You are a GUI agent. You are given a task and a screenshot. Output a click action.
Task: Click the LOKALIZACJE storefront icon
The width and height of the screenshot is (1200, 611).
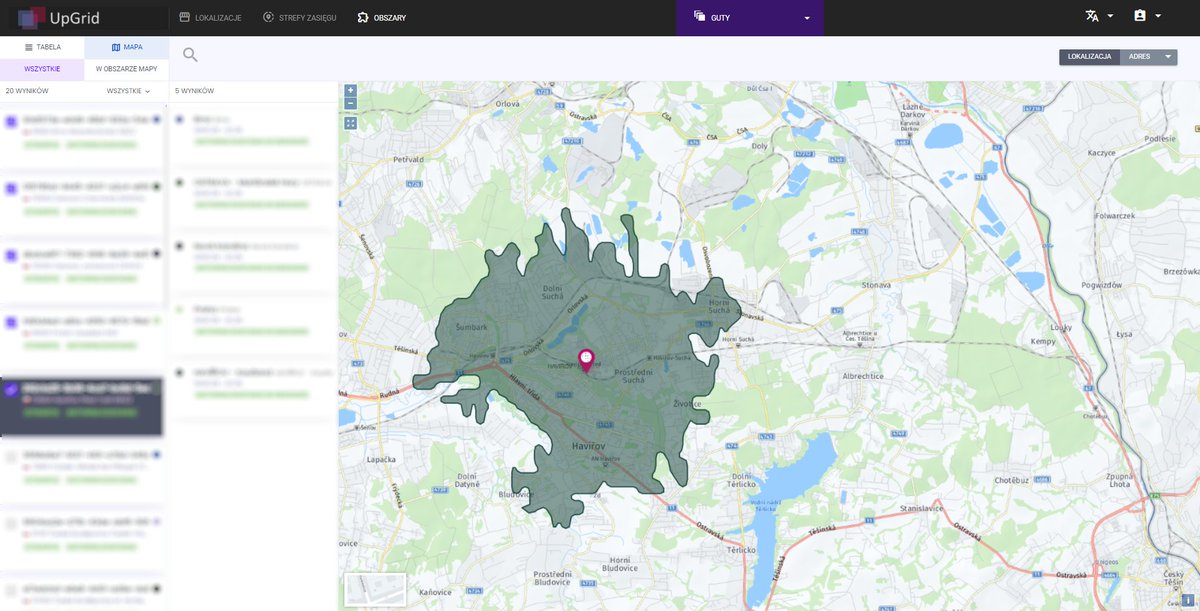[x=184, y=17]
